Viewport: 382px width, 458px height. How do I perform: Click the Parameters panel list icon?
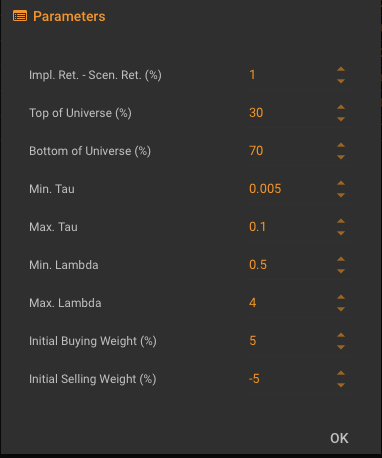pos(20,16)
